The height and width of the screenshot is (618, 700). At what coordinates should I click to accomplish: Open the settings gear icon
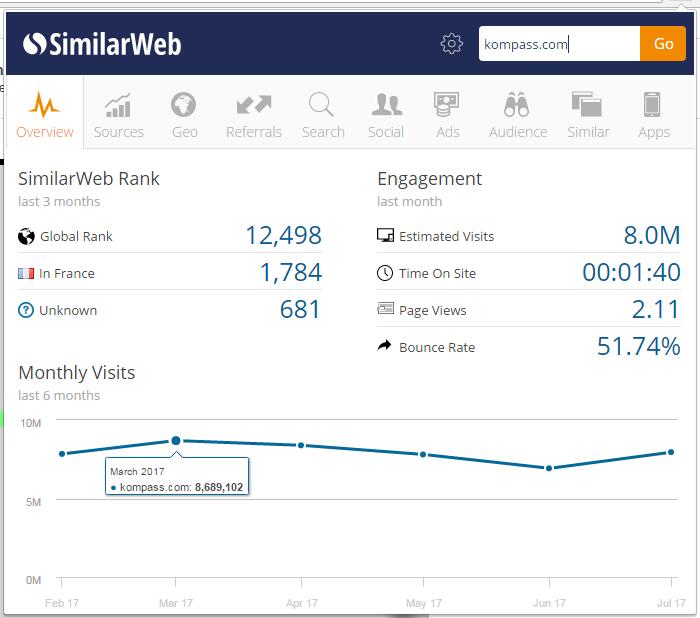(x=452, y=44)
